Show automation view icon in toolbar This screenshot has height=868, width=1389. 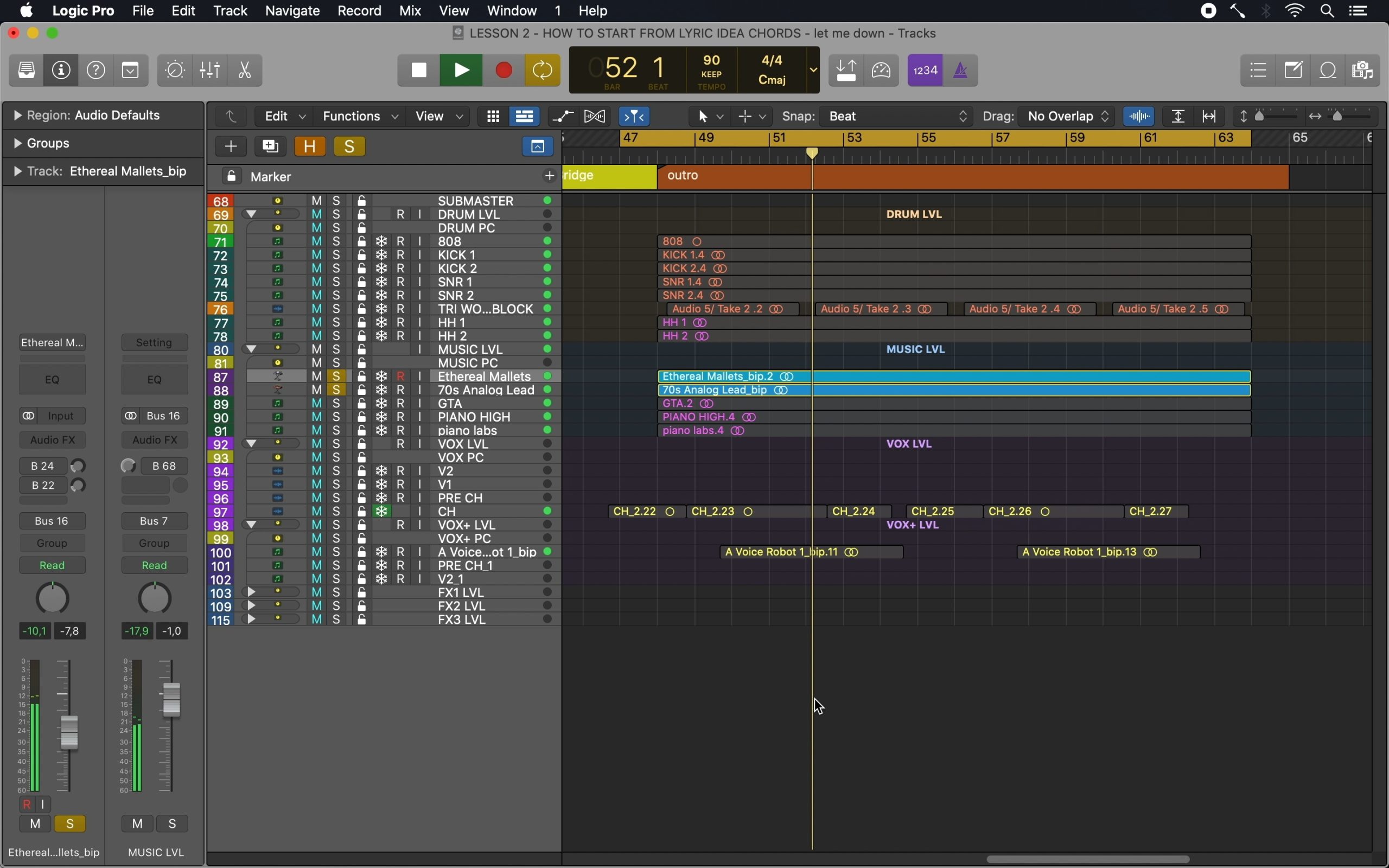(563, 117)
